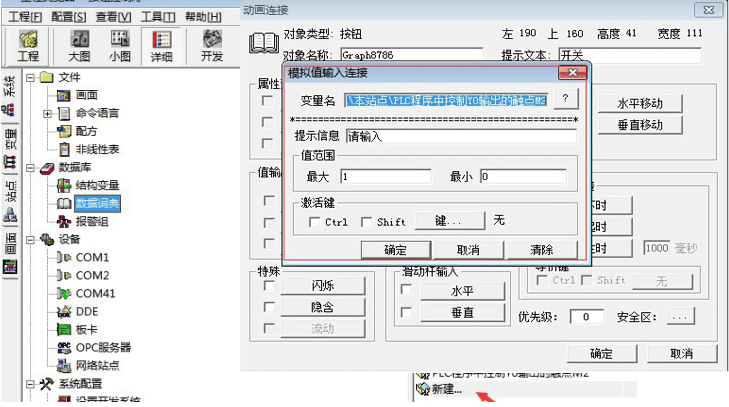Click the book icon in 动画连接 dialog
The width and height of the screenshot is (729, 407).
(264, 43)
